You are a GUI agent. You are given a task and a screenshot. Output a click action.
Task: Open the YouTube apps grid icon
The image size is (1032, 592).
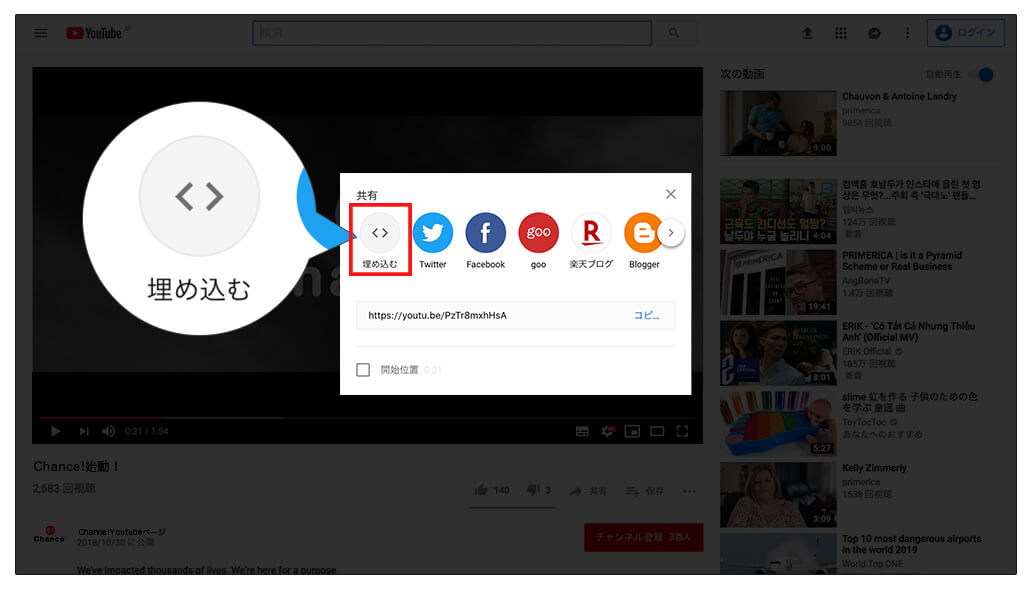tap(840, 32)
